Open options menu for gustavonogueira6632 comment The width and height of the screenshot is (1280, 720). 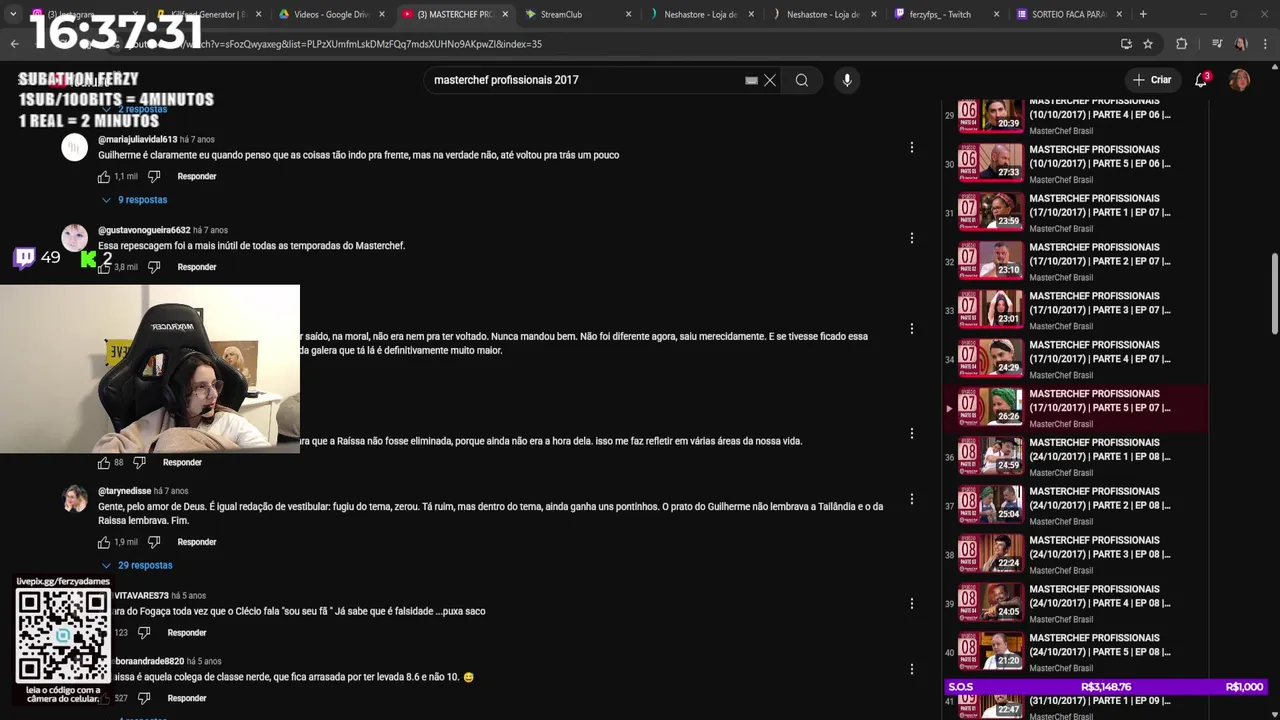pos(911,238)
